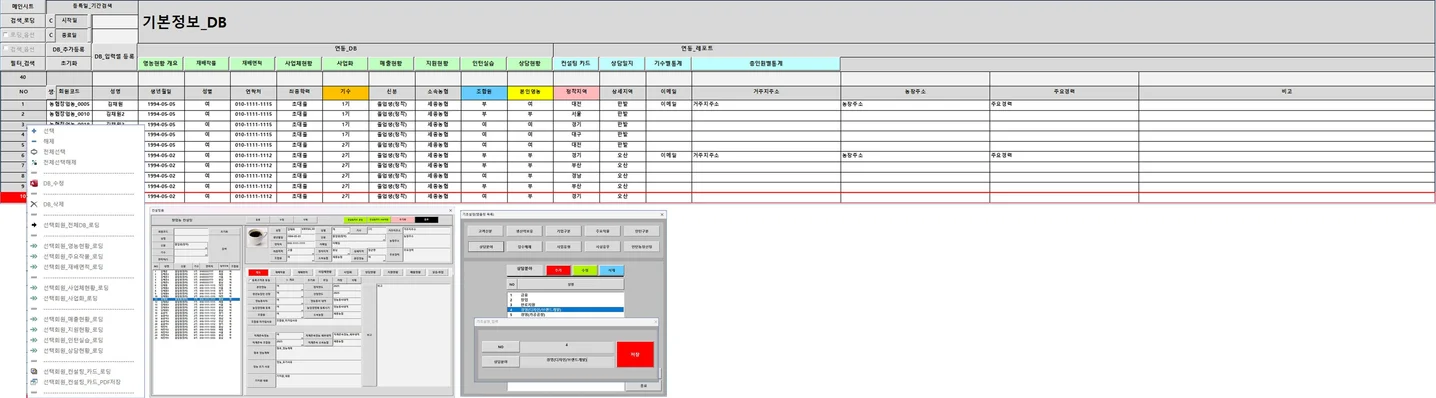This screenshot has height=398, width=1436.
Task: Choose 선택회원_사업화_로딩 in the menu
Action: (x=70, y=298)
